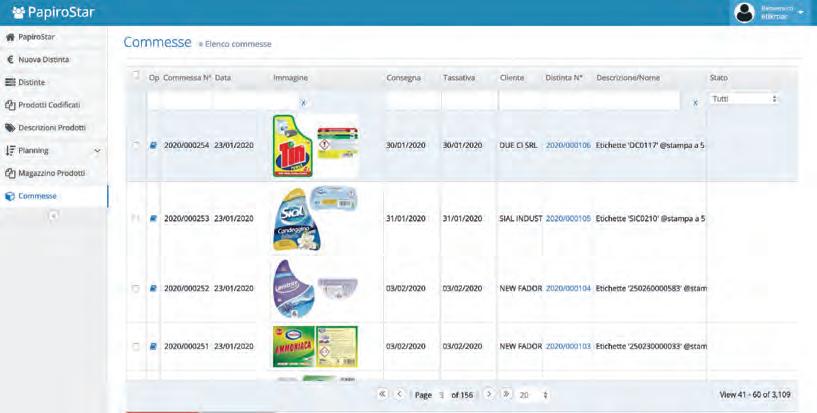Open the edit icon for commessa 2020/000254
This screenshot has height=413, width=817.
click(x=153, y=146)
